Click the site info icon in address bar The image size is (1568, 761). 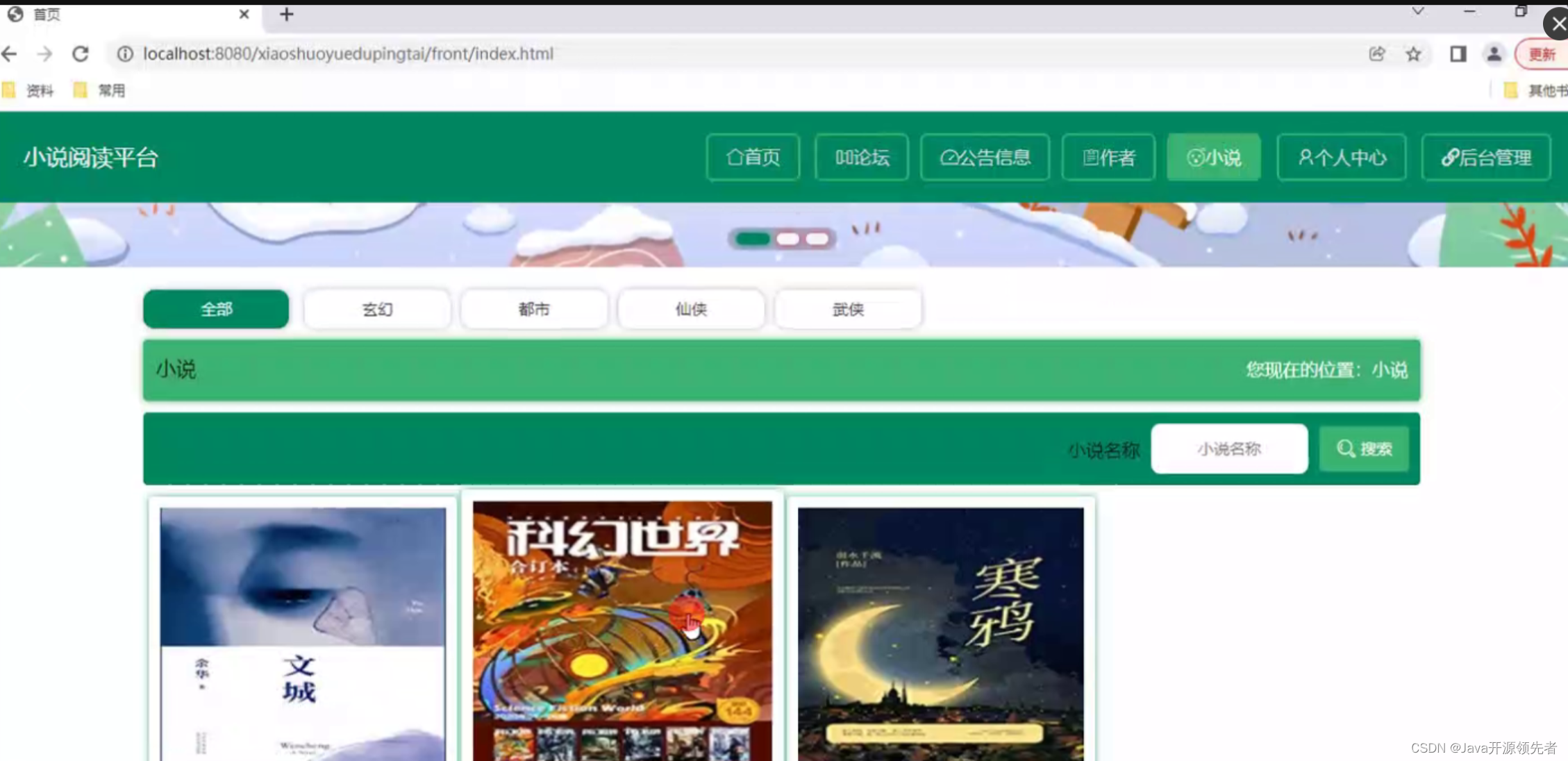coord(125,53)
